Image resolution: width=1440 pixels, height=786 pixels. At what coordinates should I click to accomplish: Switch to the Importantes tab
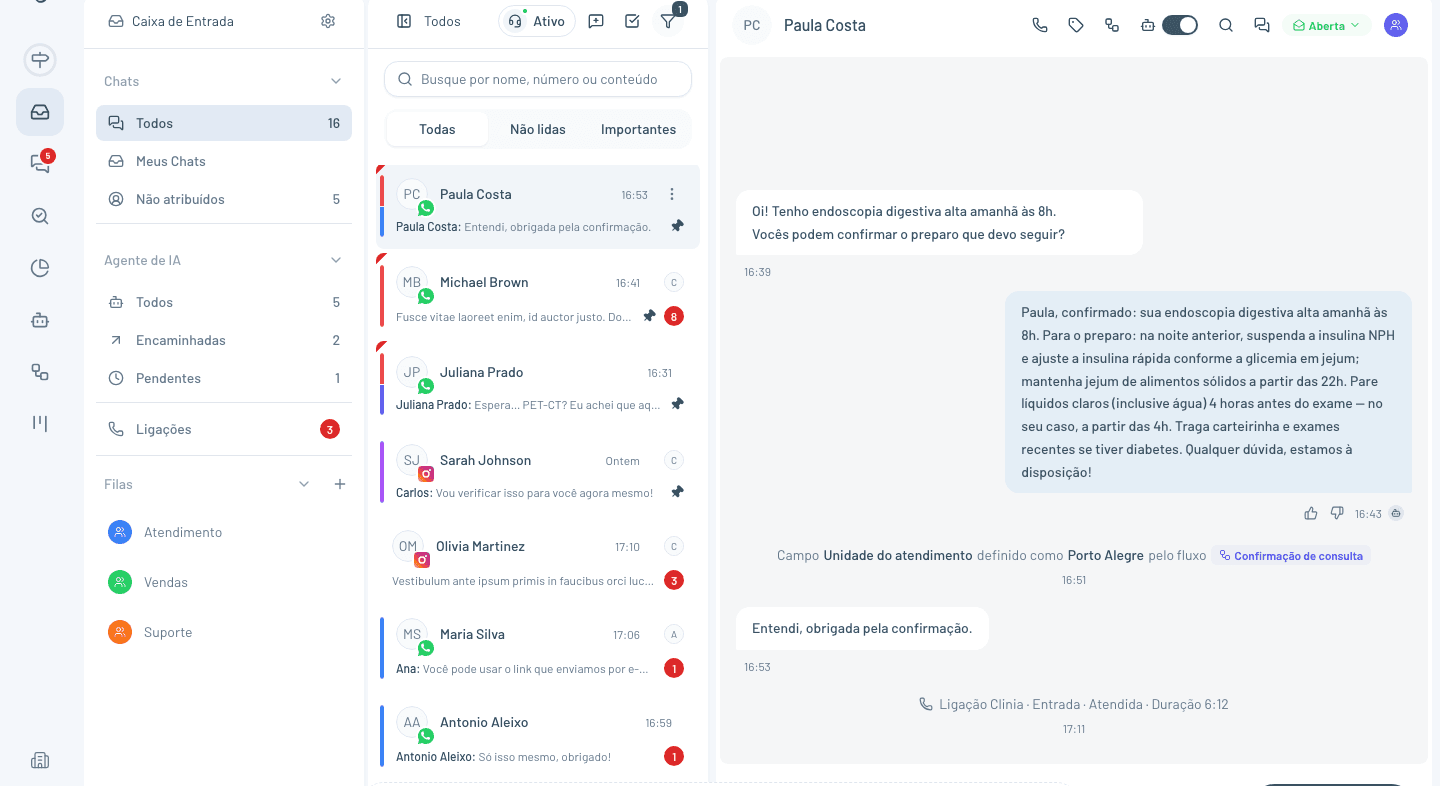pyautogui.click(x=638, y=129)
